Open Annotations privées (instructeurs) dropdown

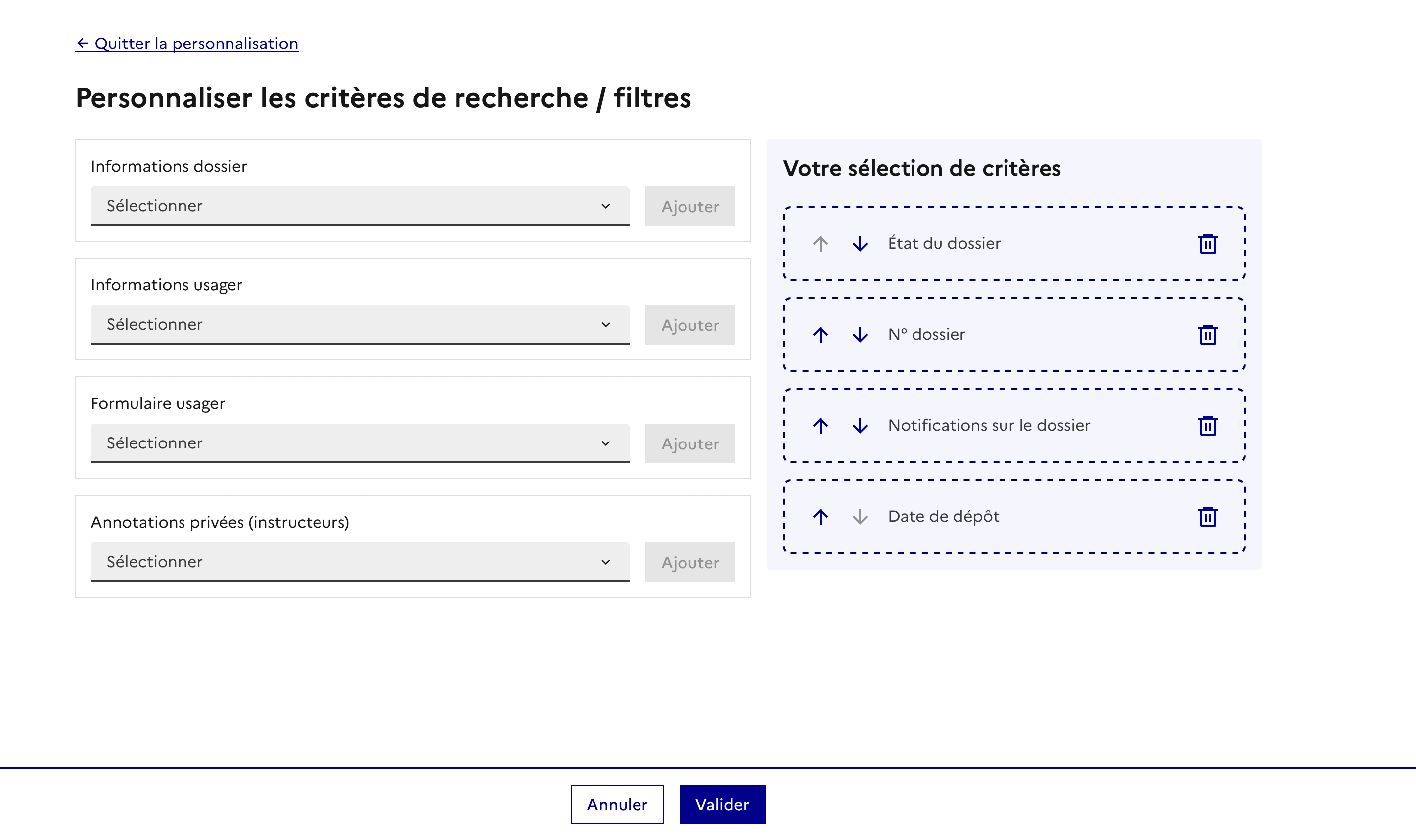tap(360, 562)
